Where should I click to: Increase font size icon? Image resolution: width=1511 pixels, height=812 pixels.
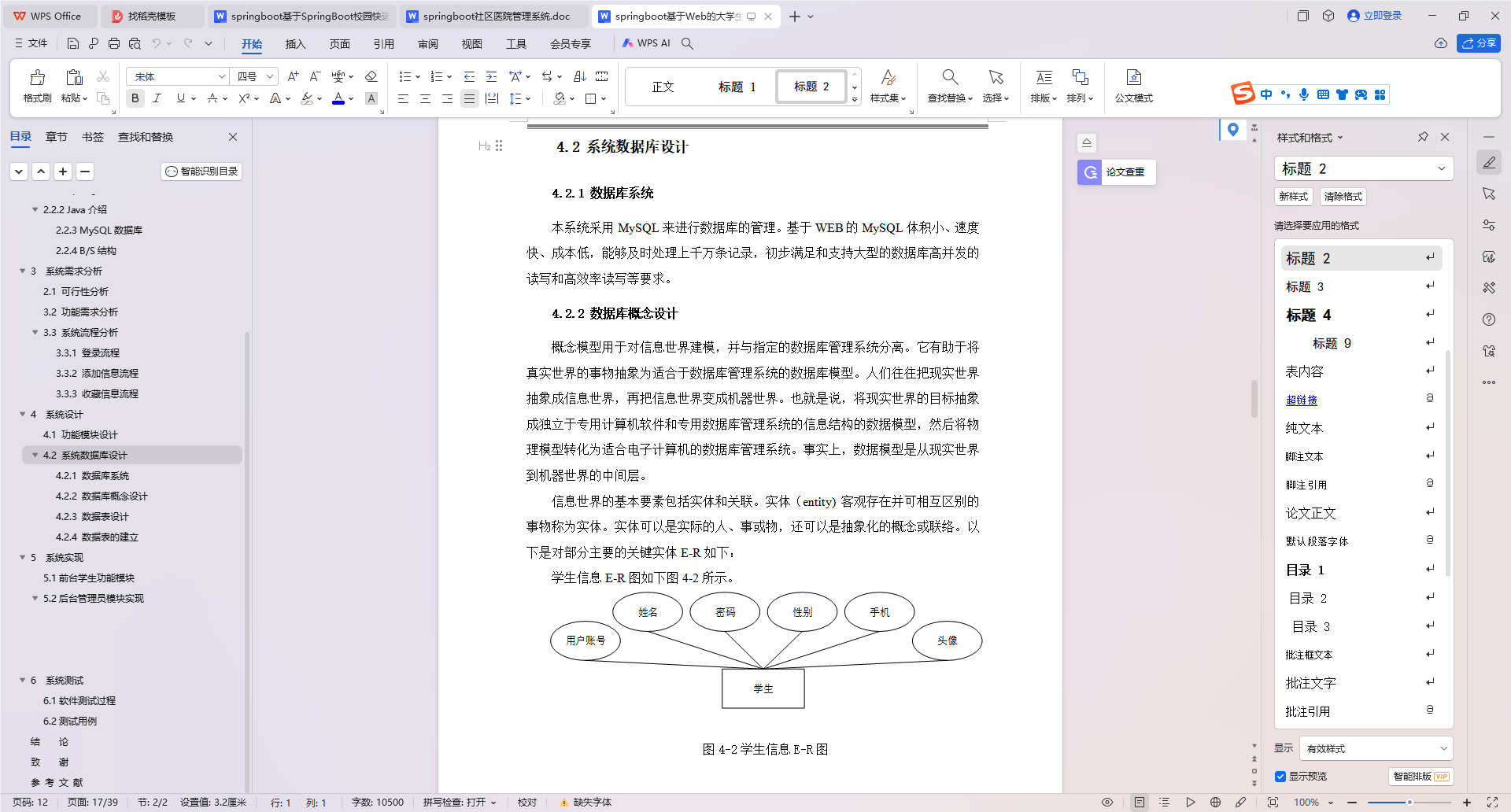click(x=293, y=76)
